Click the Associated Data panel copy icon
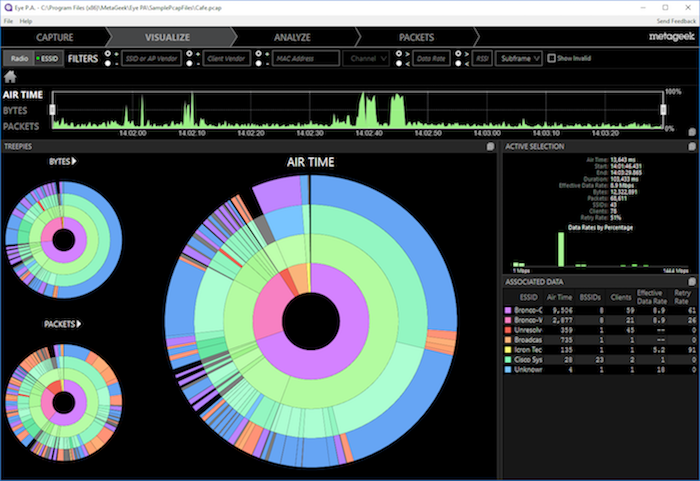The width and height of the screenshot is (700, 481). point(692,281)
